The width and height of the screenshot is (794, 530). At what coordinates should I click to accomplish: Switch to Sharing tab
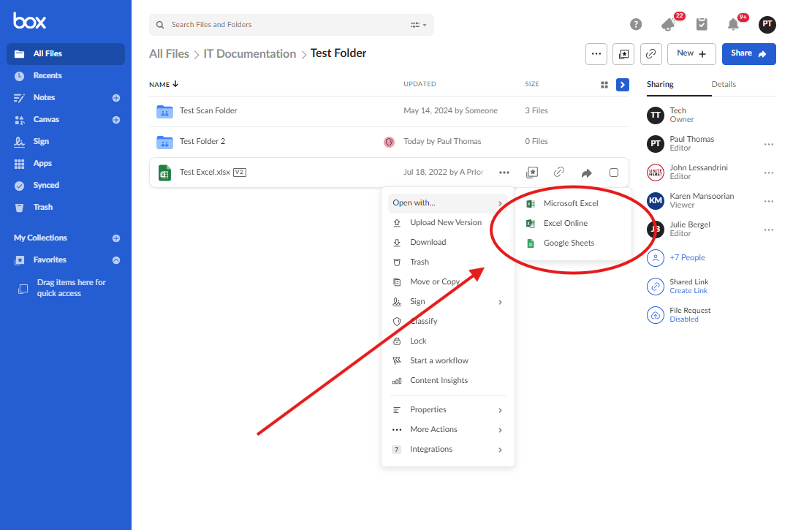coord(660,84)
